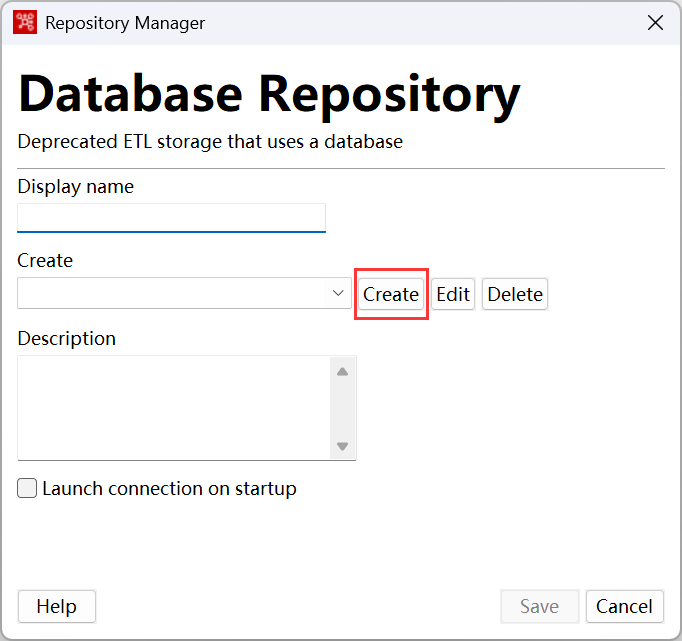Click the red Pentaho app icon in title bar
This screenshot has height=641, width=682.
pos(24,23)
